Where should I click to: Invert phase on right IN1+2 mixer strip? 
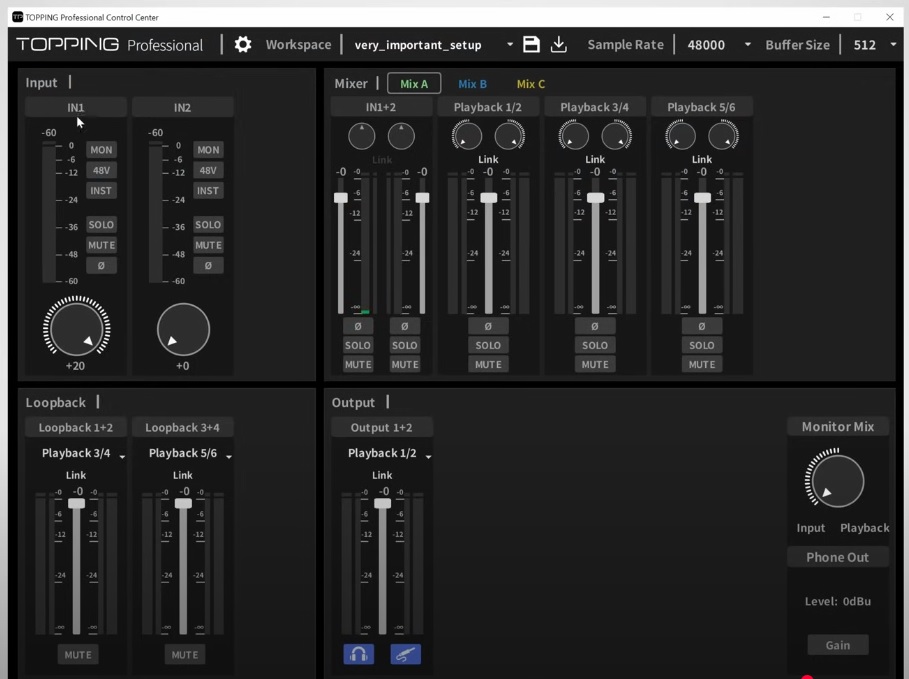pyautogui.click(x=405, y=326)
